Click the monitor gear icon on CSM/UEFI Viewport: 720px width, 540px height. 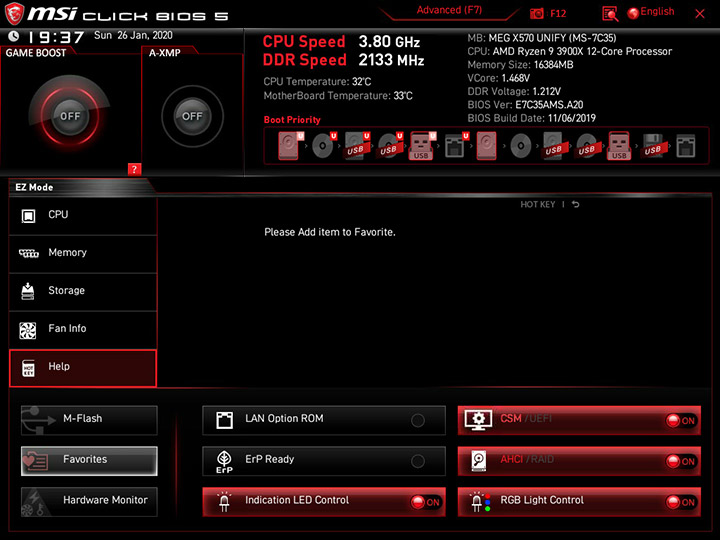point(478,420)
